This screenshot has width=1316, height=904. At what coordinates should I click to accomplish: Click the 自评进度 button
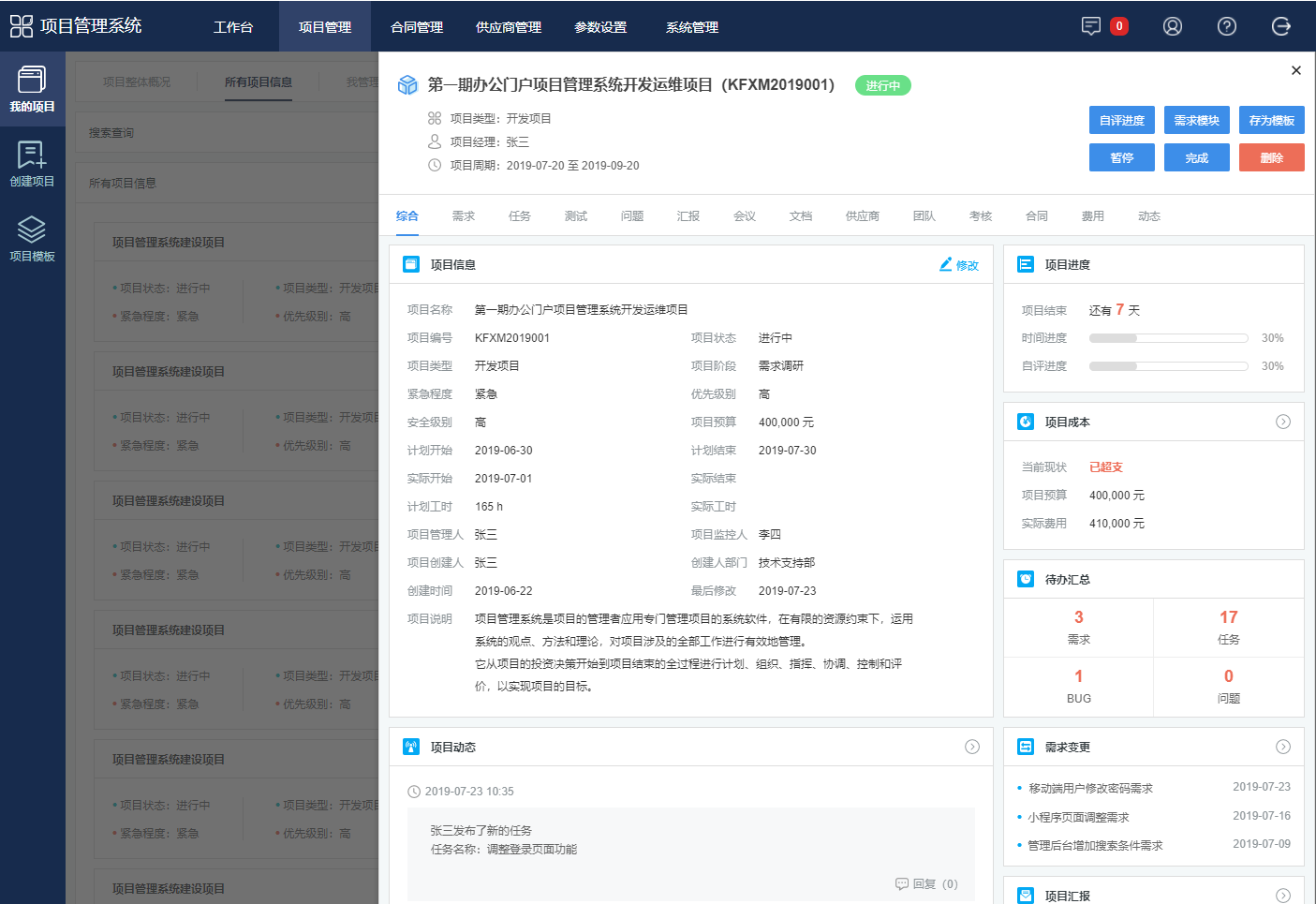[1122, 120]
